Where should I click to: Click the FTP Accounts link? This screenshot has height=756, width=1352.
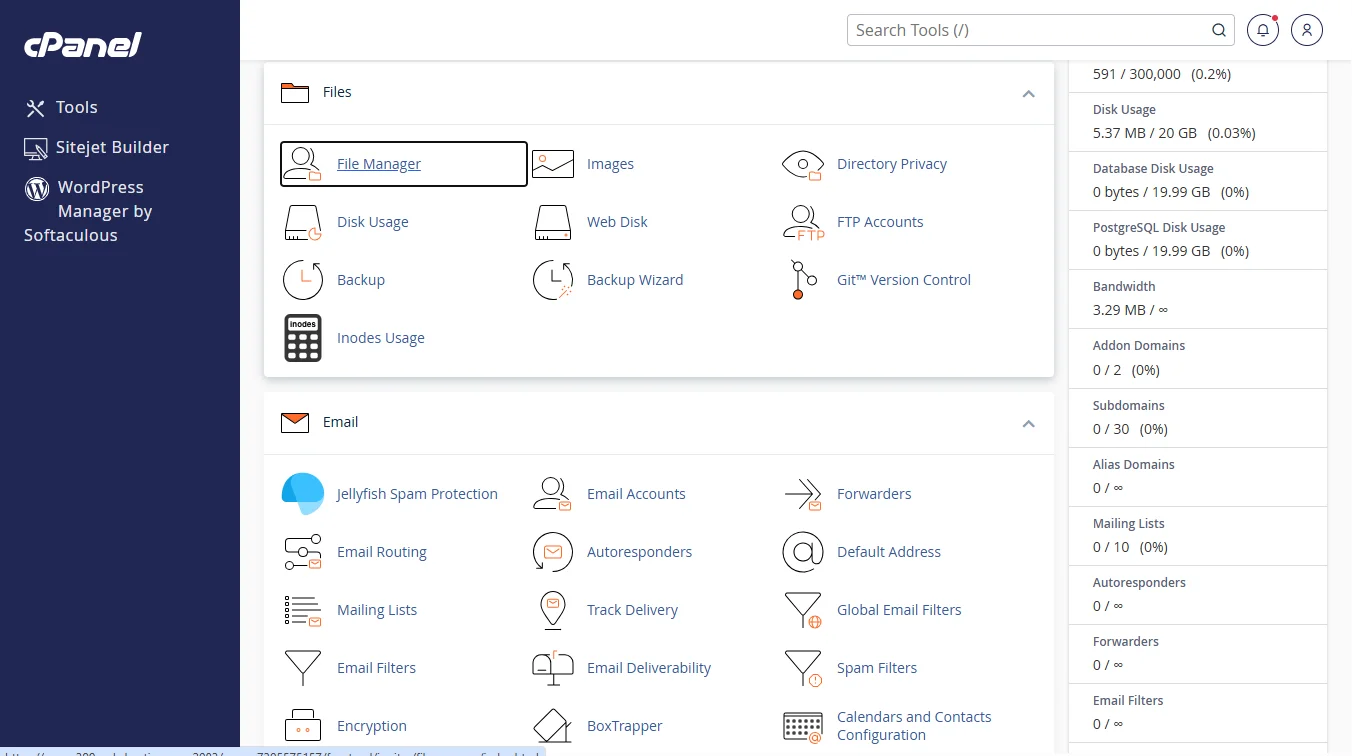880,222
